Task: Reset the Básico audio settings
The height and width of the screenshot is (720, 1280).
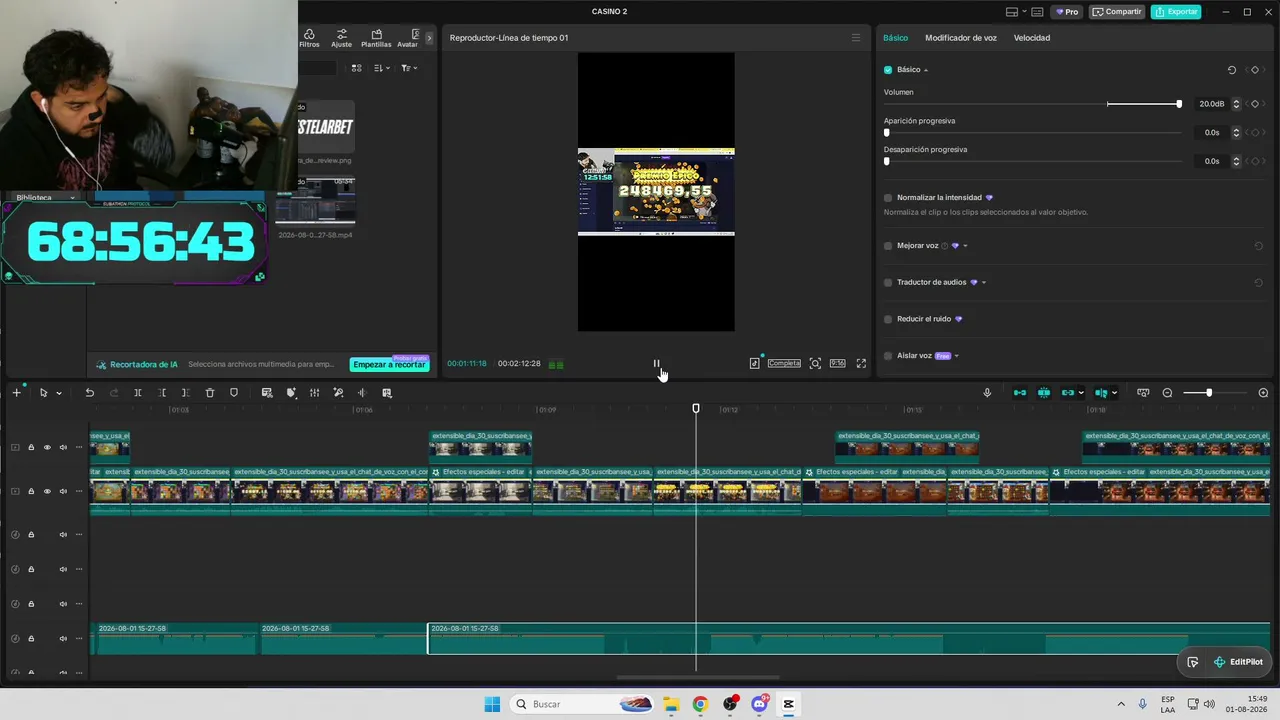Action: click(x=1232, y=70)
